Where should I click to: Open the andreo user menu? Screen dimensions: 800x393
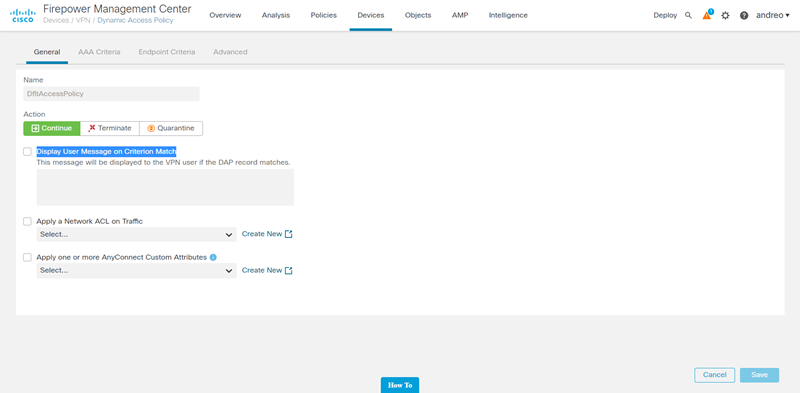pyautogui.click(x=772, y=15)
